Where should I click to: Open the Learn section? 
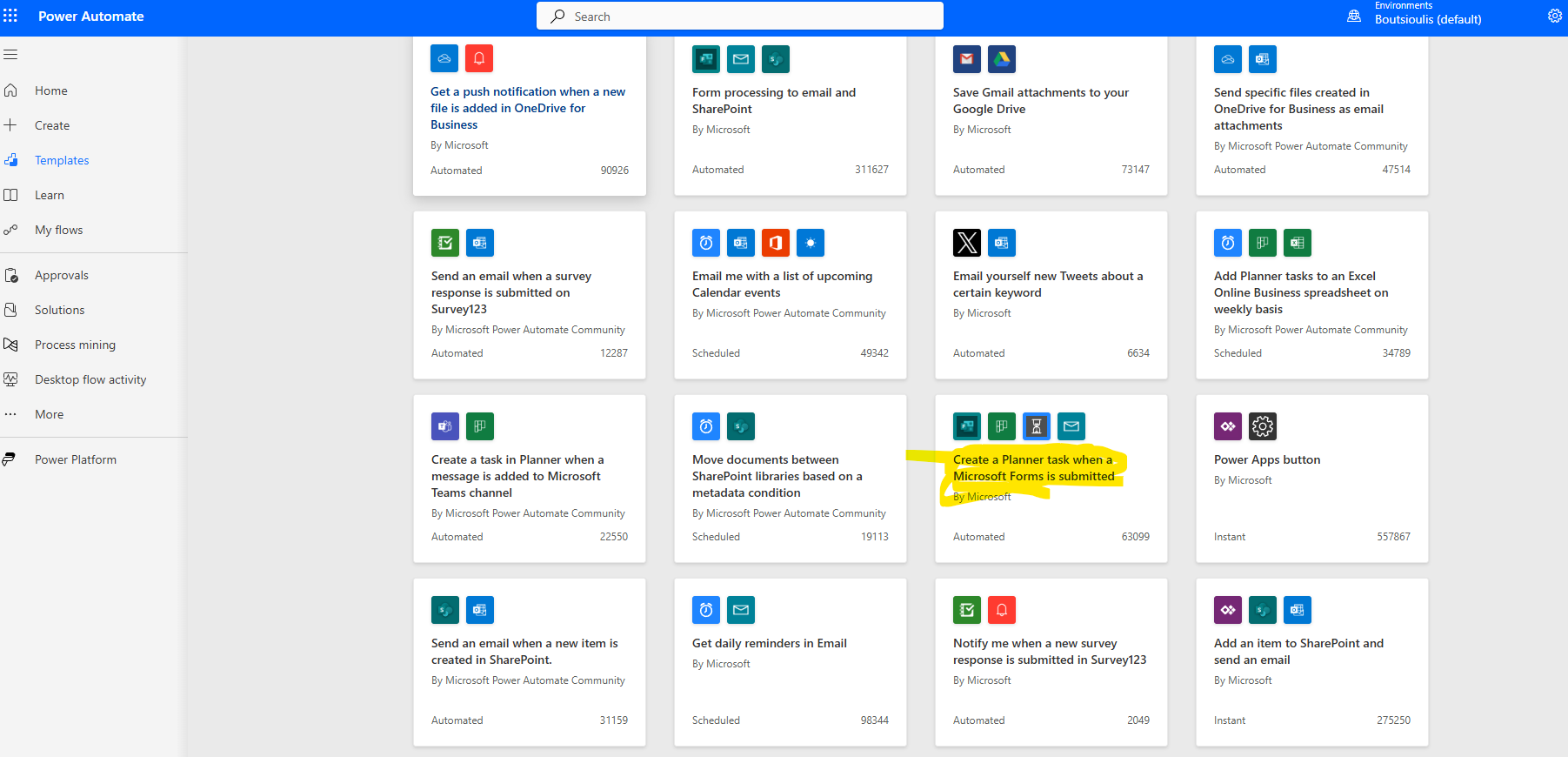50,195
